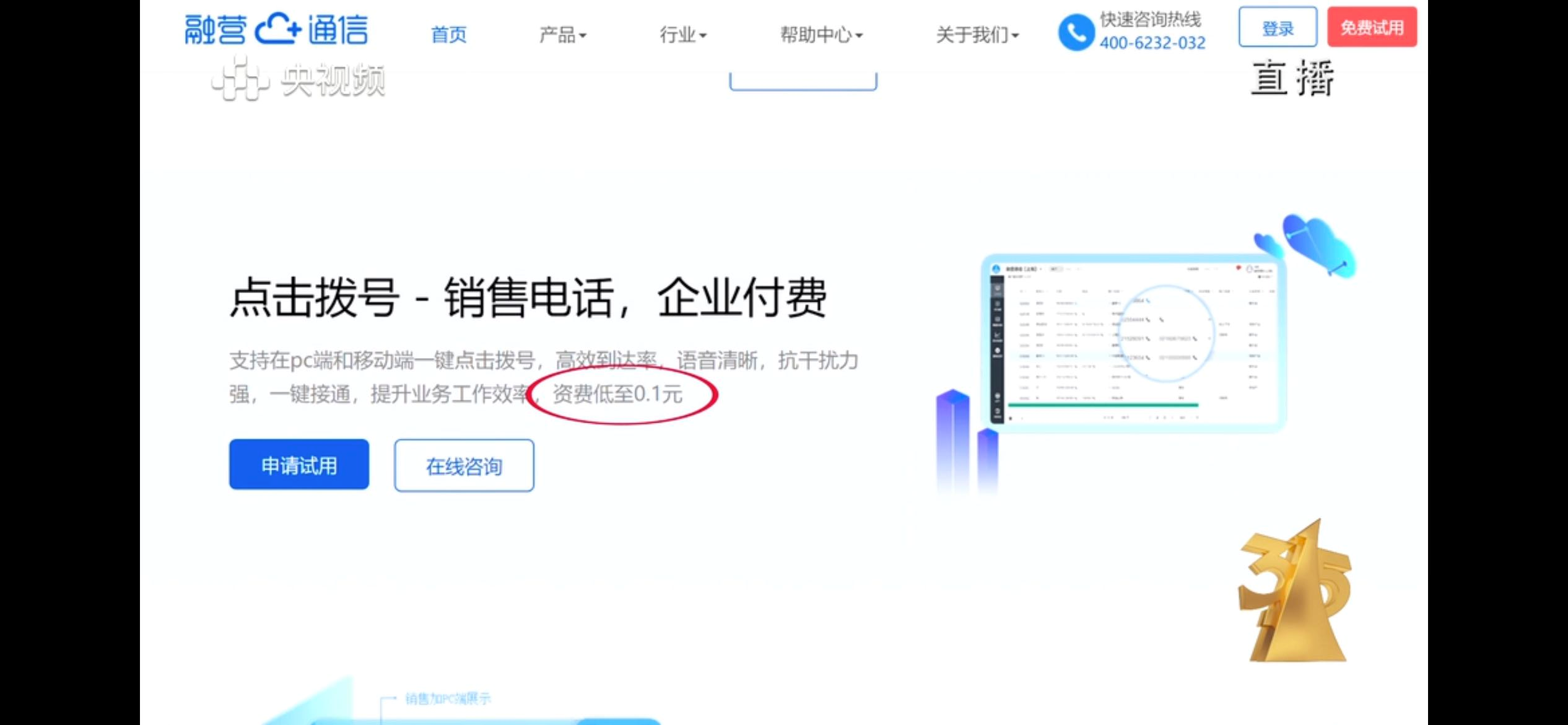Go to the 首页 nav tab
The height and width of the screenshot is (725, 1568).
pyautogui.click(x=448, y=35)
